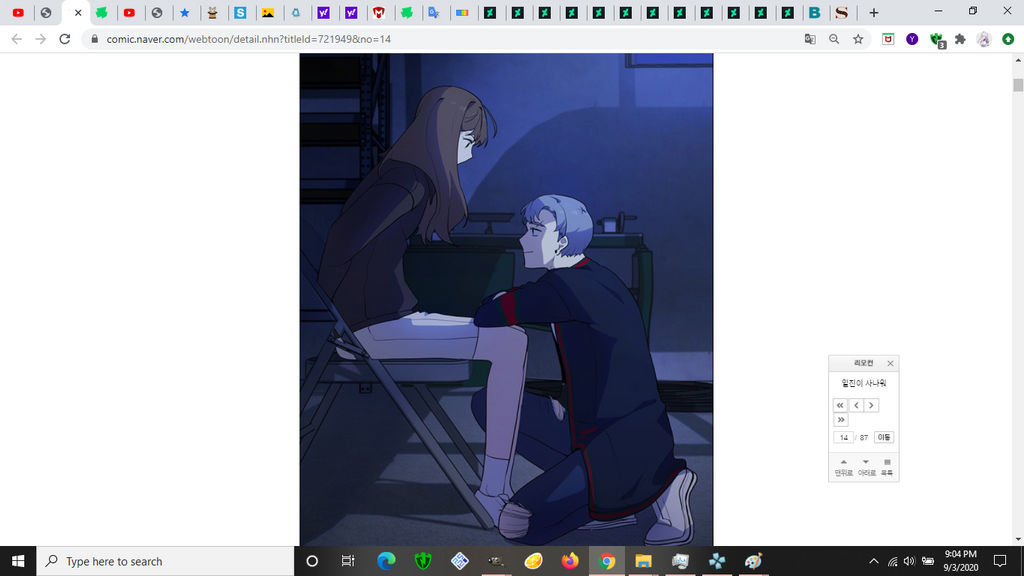The image size is (1024, 576).
Task: Click the episode number field showing 14
Action: tap(843, 438)
